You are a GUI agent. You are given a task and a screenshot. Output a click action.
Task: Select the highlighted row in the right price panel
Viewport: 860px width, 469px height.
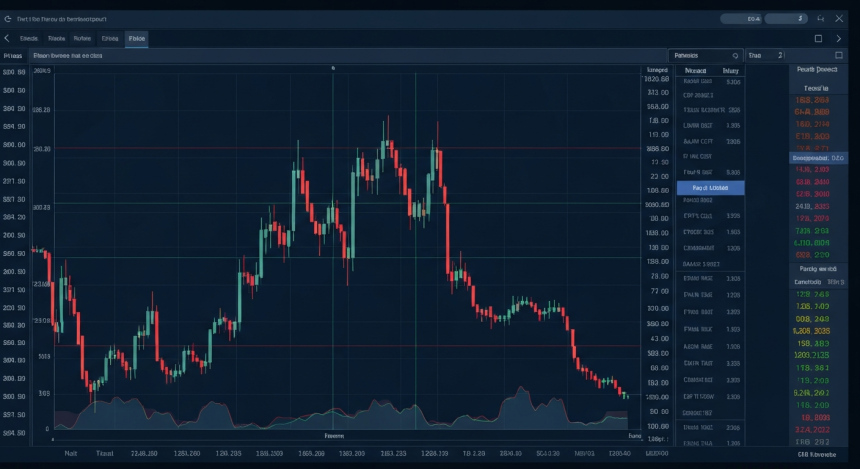[x=818, y=158]
